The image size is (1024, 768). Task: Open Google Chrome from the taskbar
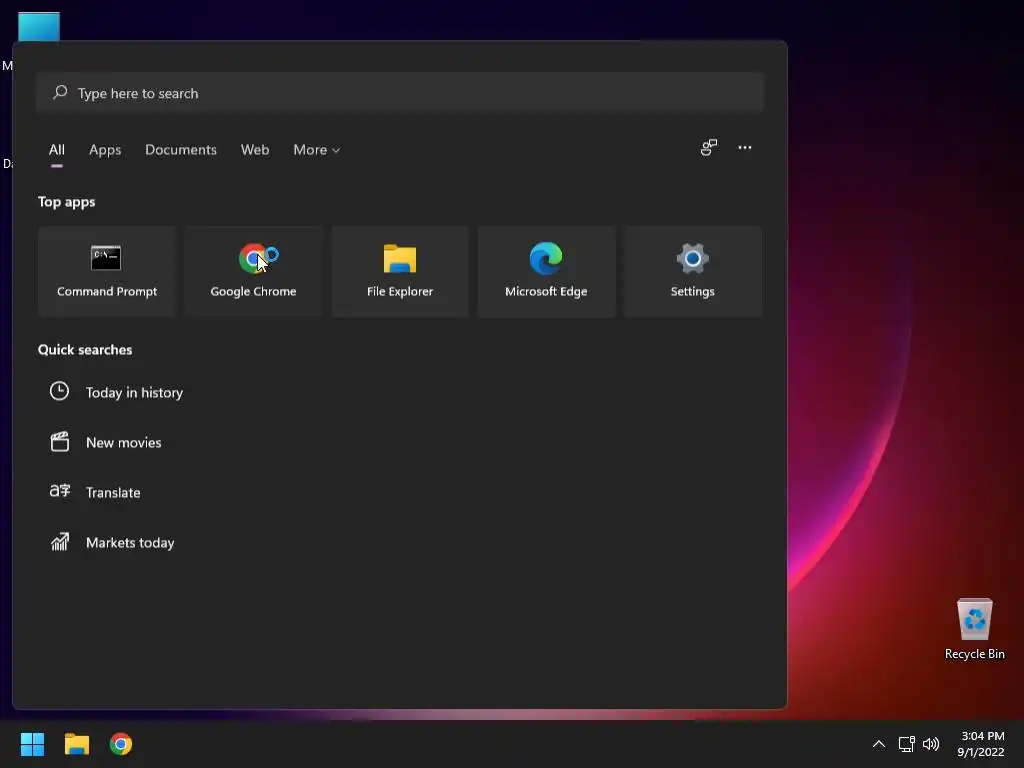121,744
